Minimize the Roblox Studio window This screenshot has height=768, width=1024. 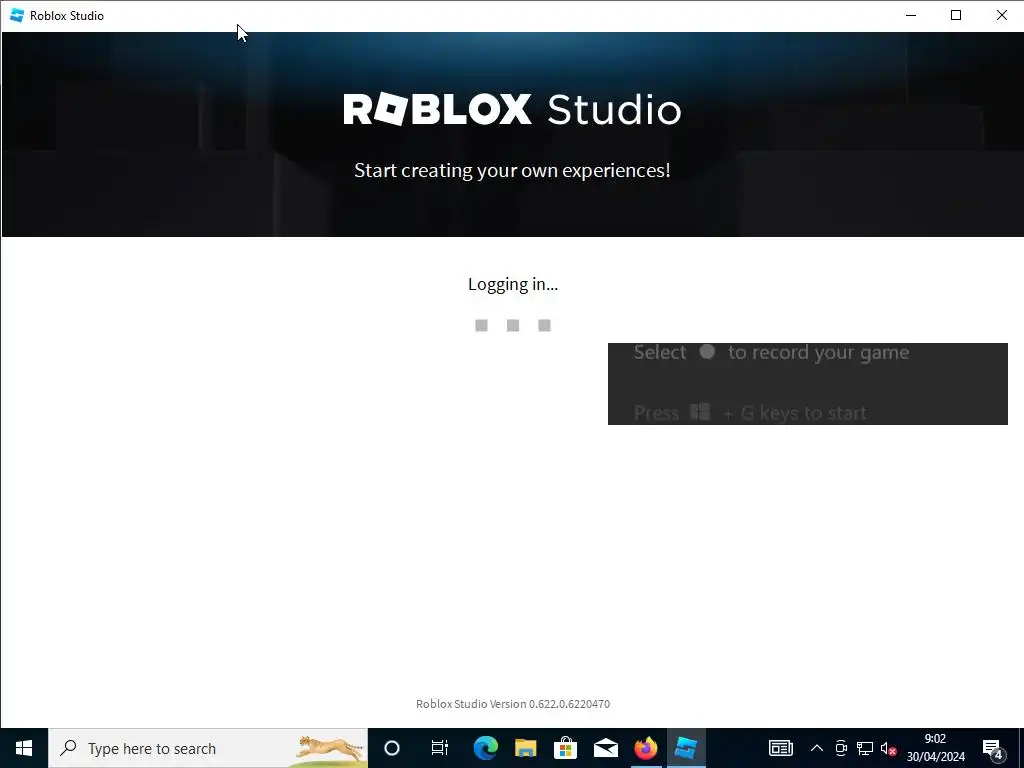click(x=911, y=15)
